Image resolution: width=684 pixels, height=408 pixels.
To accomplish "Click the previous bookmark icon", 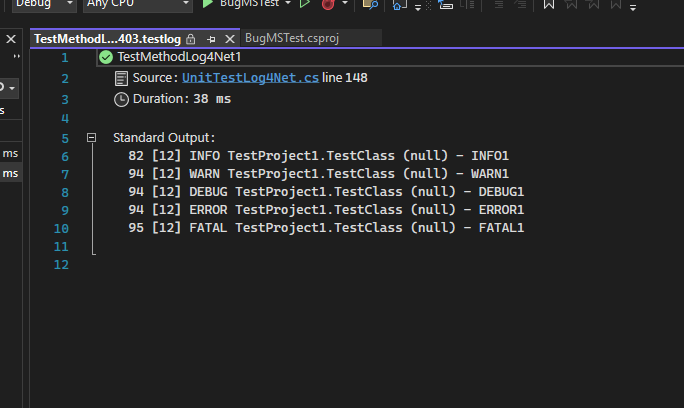I will click(571, 4).
